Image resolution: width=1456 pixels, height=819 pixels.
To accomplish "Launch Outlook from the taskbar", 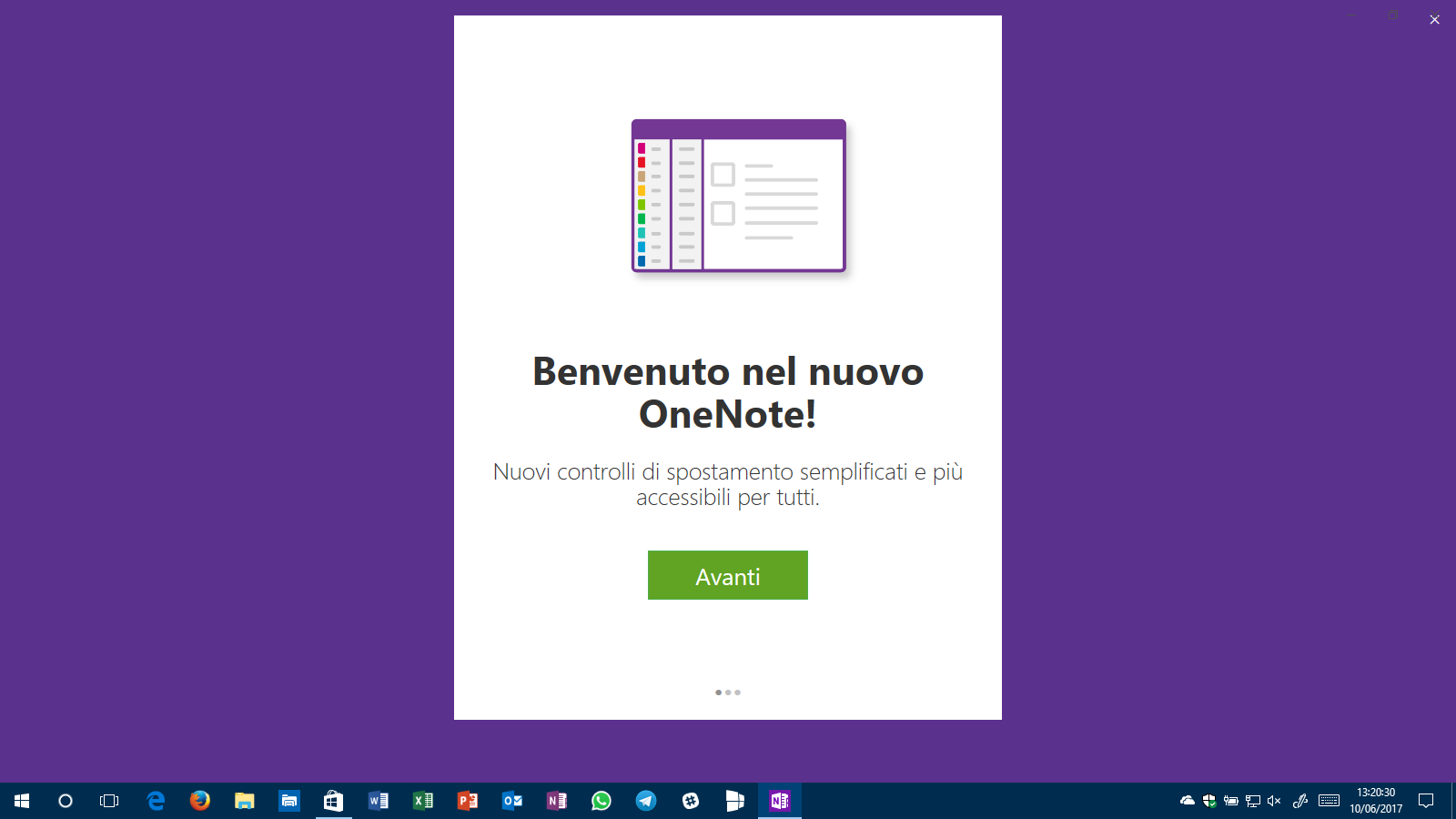I will pyautogui.click(x=512, y=801).
